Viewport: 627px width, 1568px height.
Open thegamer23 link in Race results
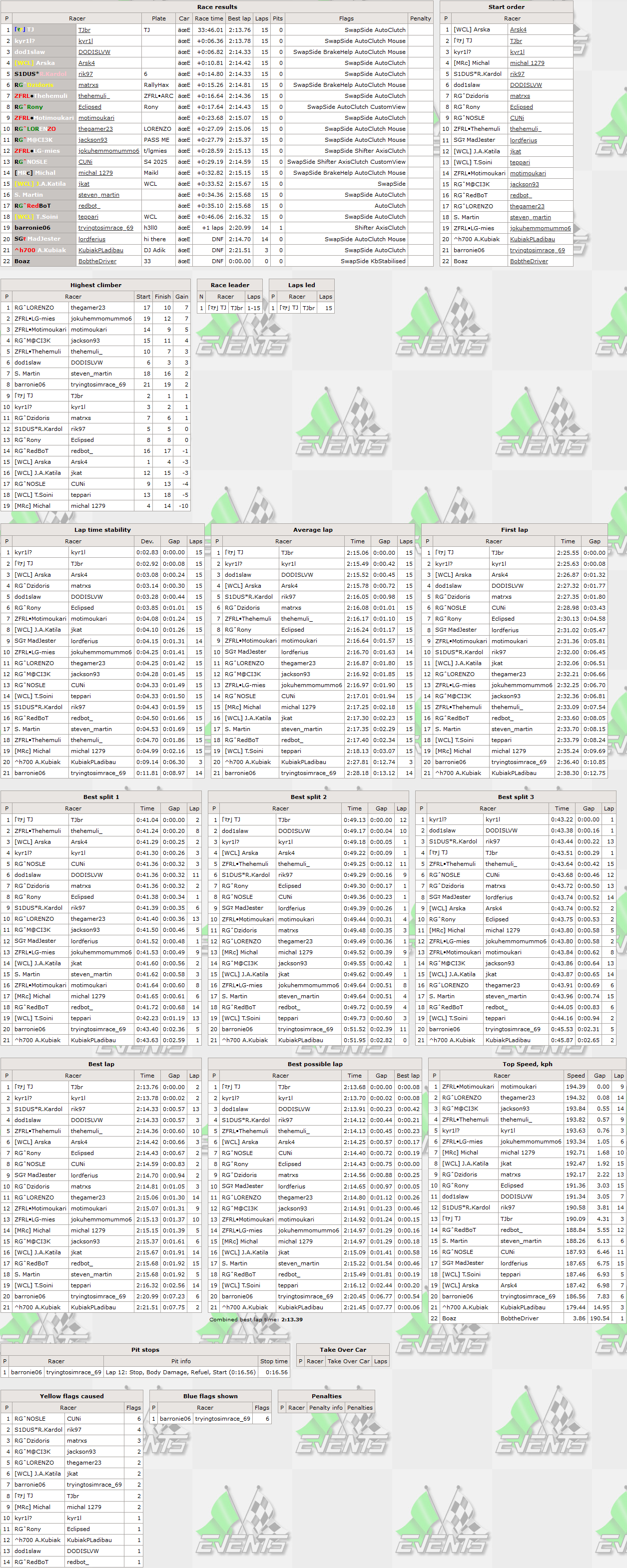95,128
